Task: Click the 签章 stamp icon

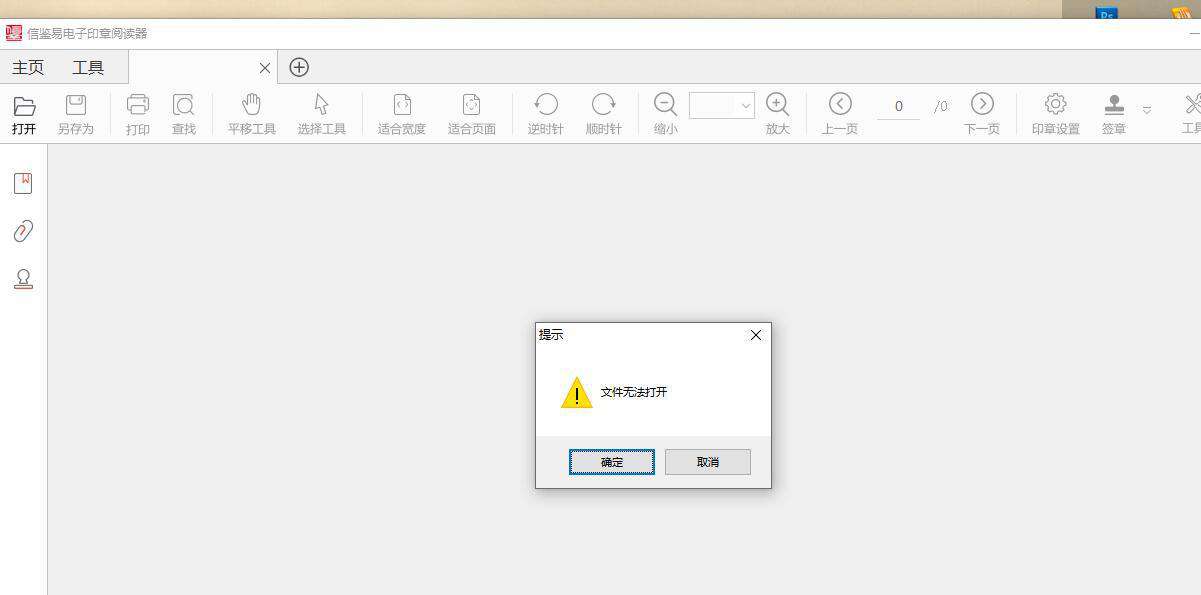Action: tap(1114, 114)
